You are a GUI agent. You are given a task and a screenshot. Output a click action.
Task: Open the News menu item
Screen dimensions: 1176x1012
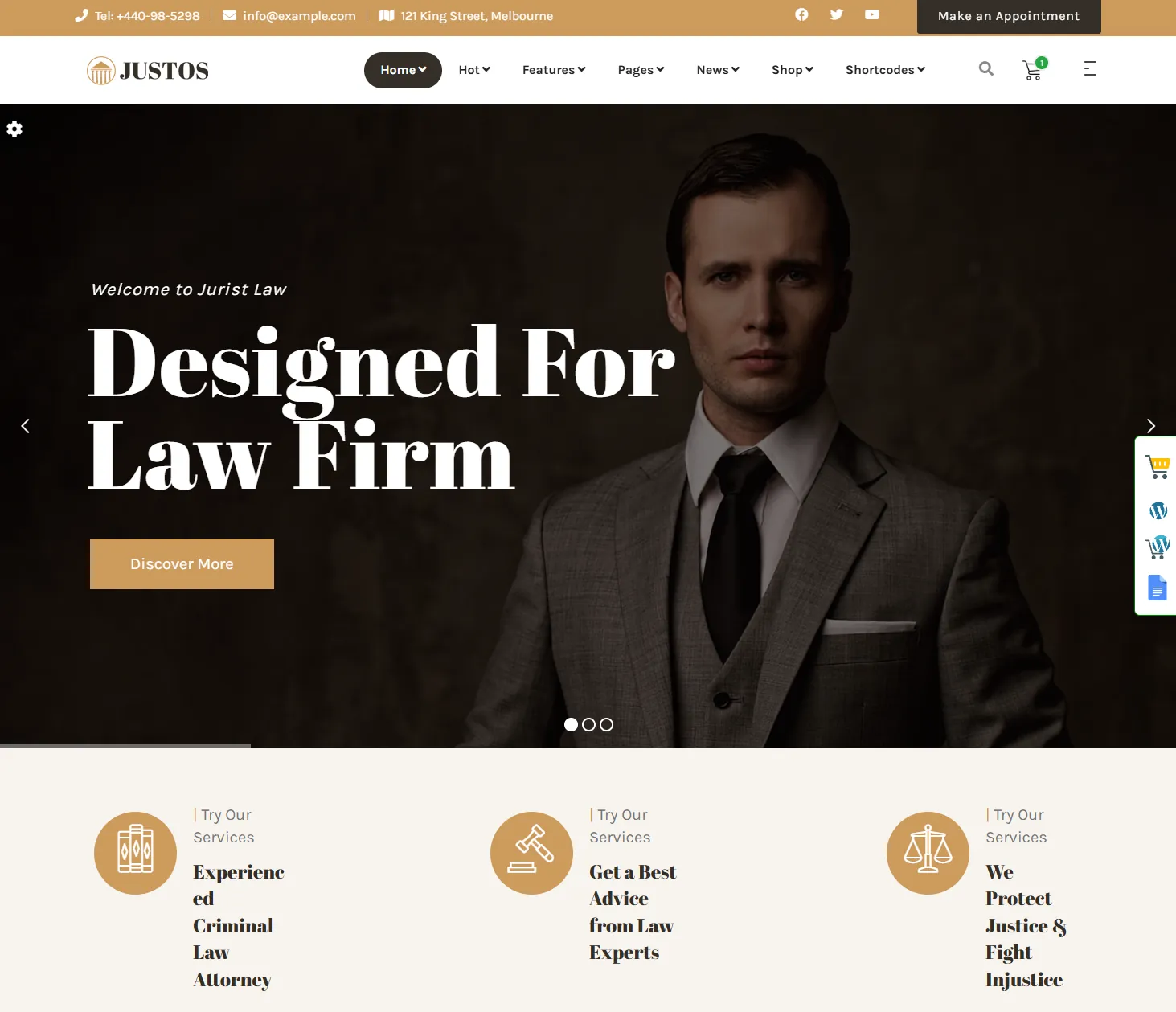[718, 70]
